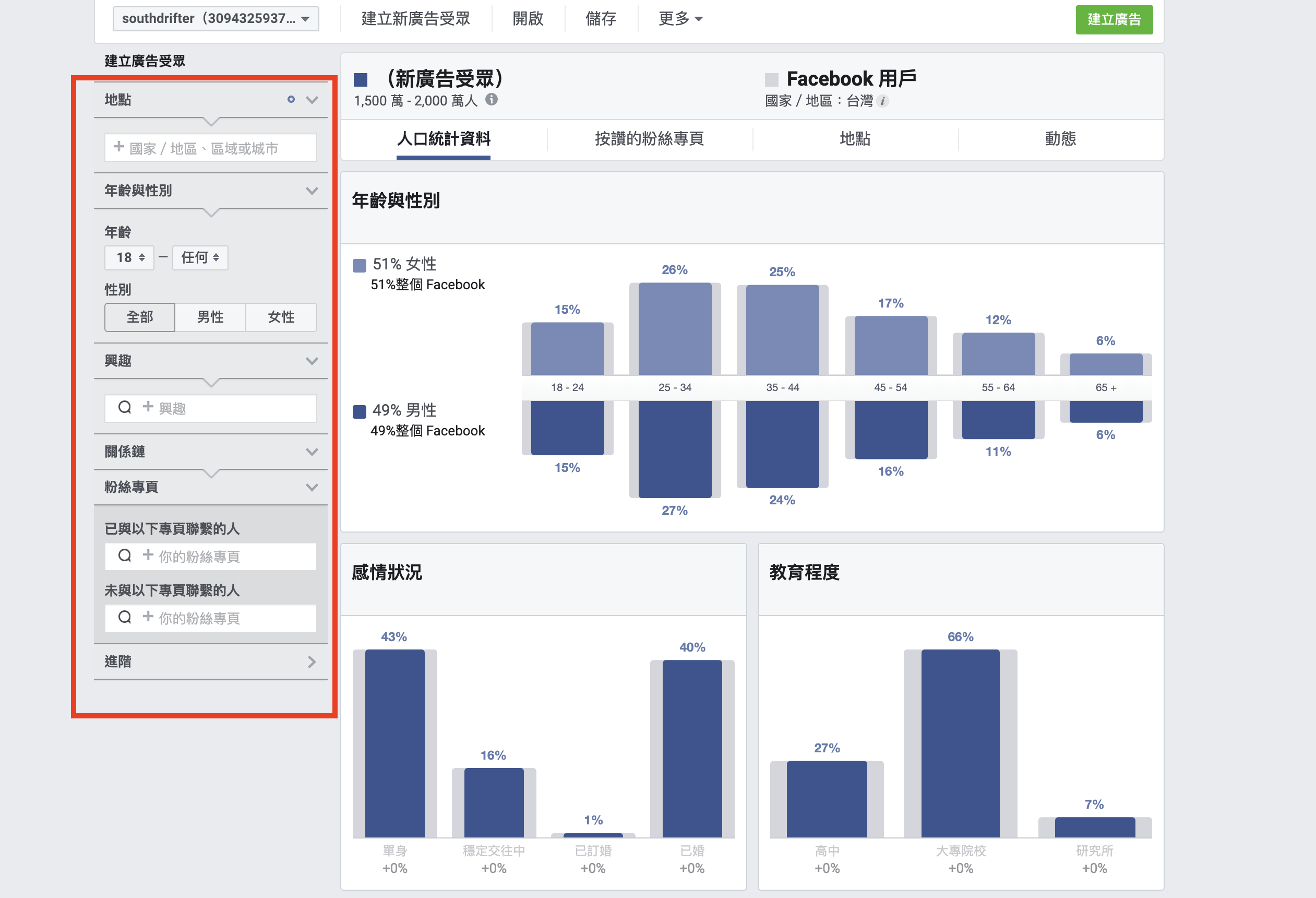The image size is (1316, 898).
Task: Switch to the 動態 tab
Action: tap(1061, 139)
